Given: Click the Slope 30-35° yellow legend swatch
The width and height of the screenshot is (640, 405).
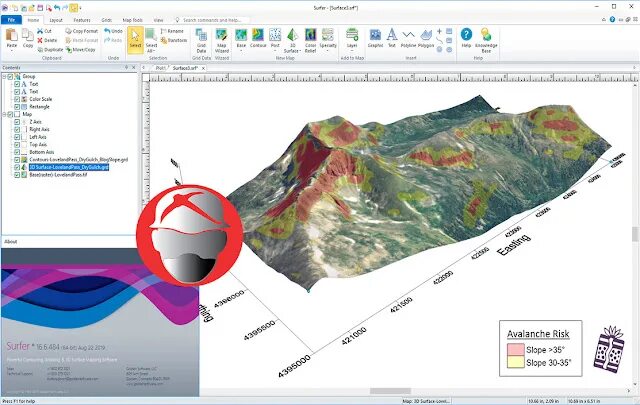Looking at the screenshot, I should click(x=516, y=362).
